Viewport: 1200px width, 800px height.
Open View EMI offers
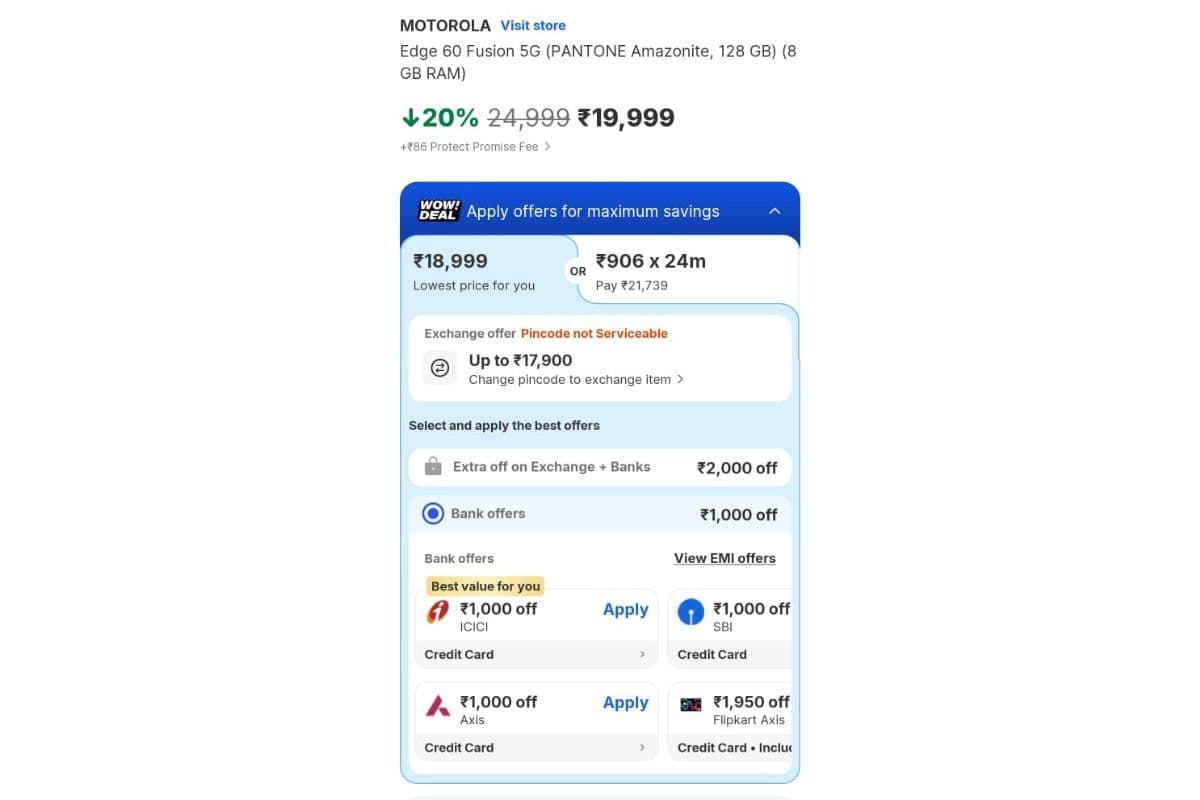tap(725, 558)
